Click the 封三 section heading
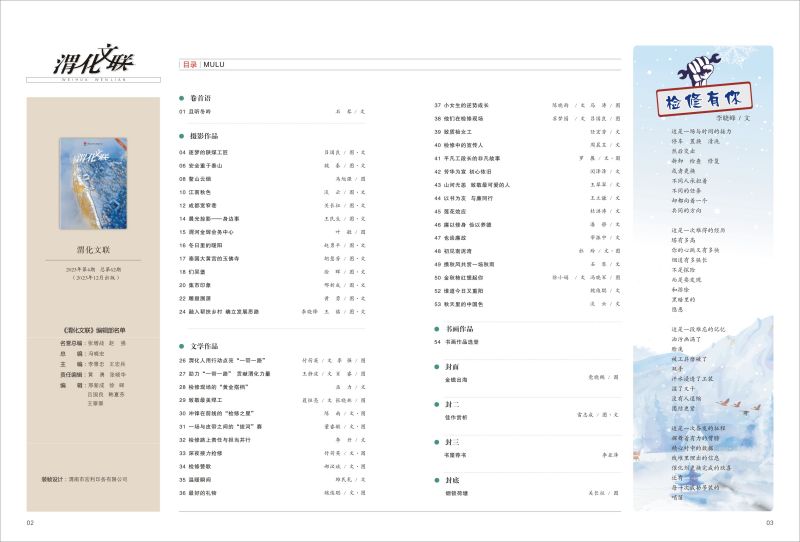 click(x=452, y=441)
